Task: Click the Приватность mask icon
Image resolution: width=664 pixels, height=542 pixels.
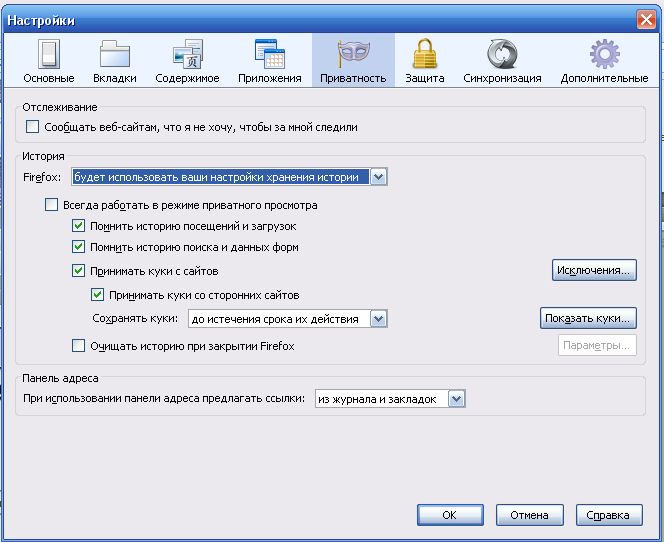Action: coord(352,55)
